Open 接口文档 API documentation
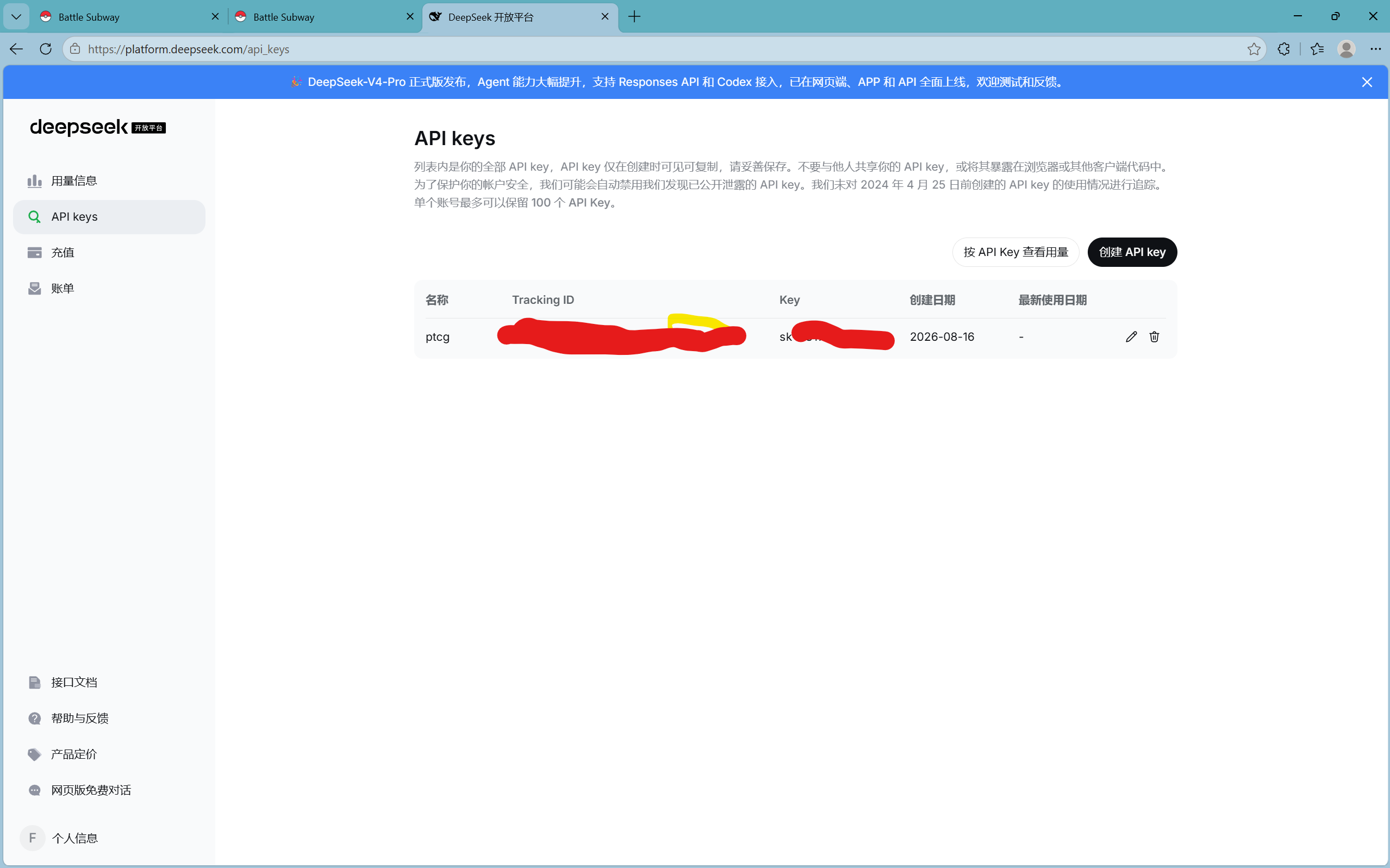Viewport: 1390px width, 868px height. pyautogui.click(x=109, y=683)
